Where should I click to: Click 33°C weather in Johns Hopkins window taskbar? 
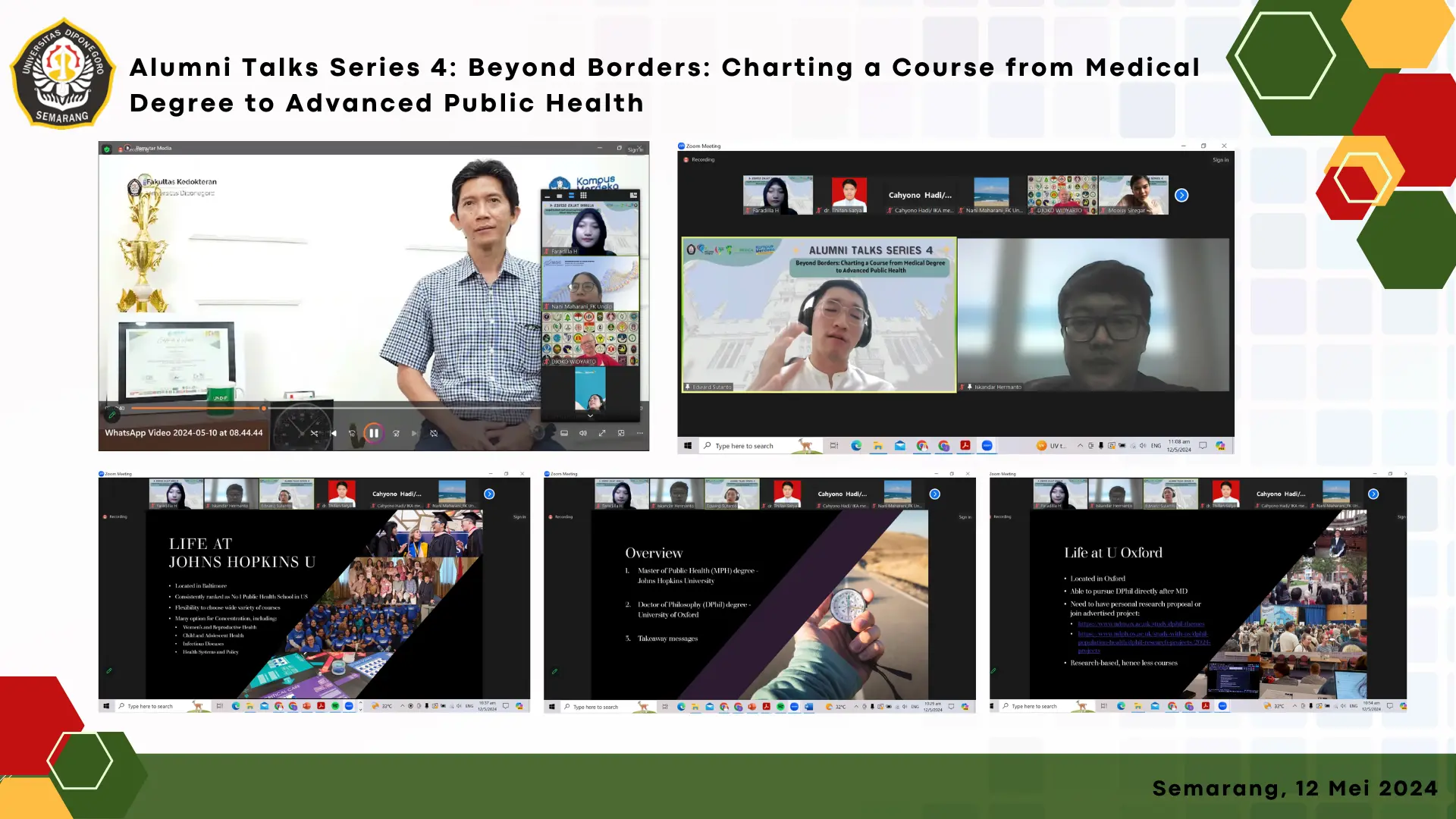click(x=382, y=706)
